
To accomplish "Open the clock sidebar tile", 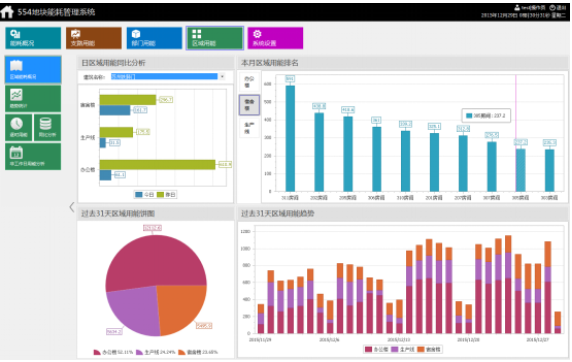I will pos(19,127).
